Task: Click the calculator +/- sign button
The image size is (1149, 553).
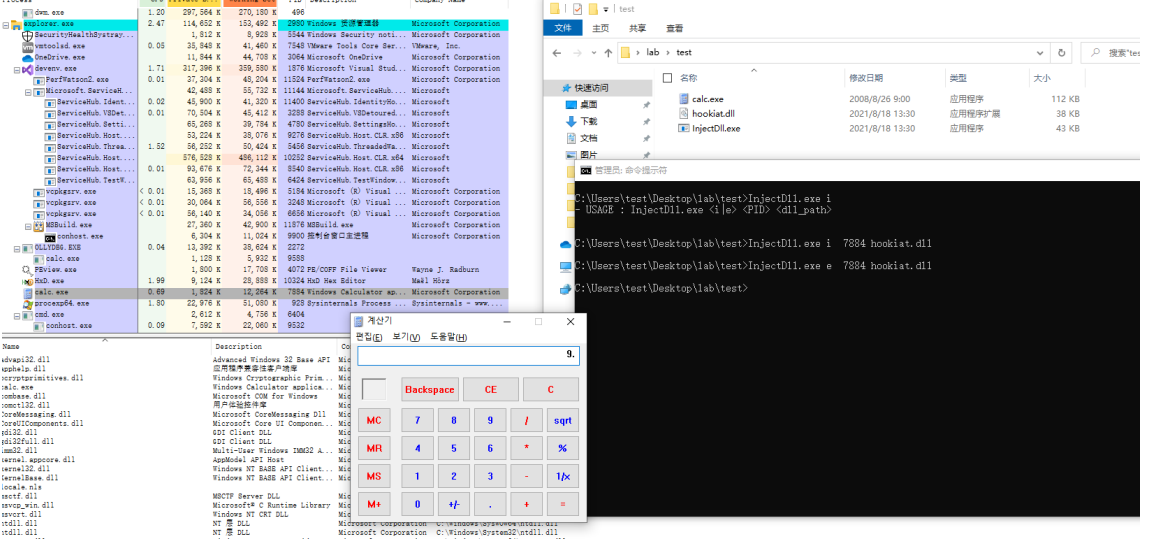Action: coord(454,504)
